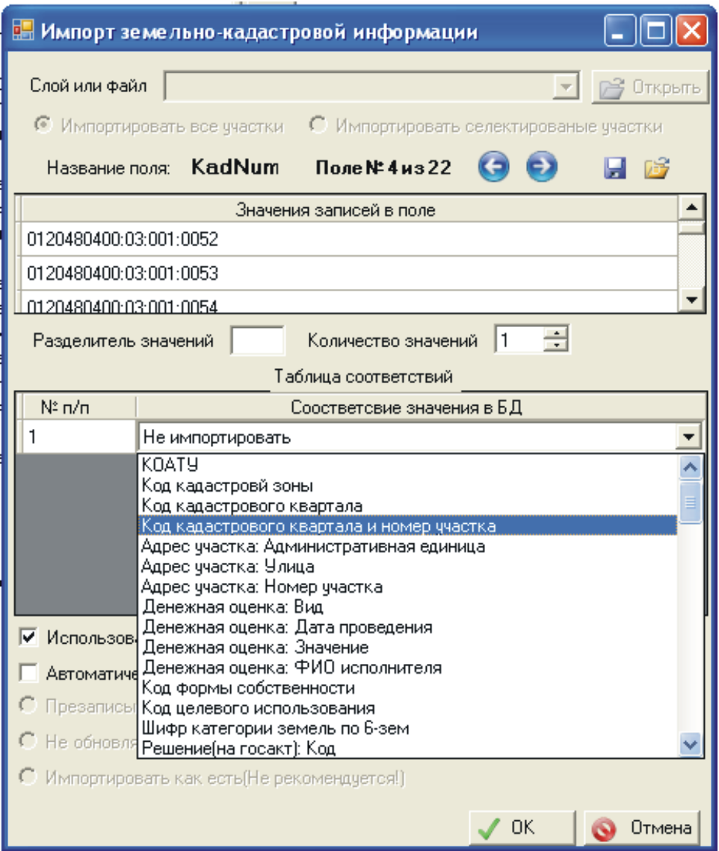
Task: Minimize the import dialog window
Action: [x=623, y=32]
